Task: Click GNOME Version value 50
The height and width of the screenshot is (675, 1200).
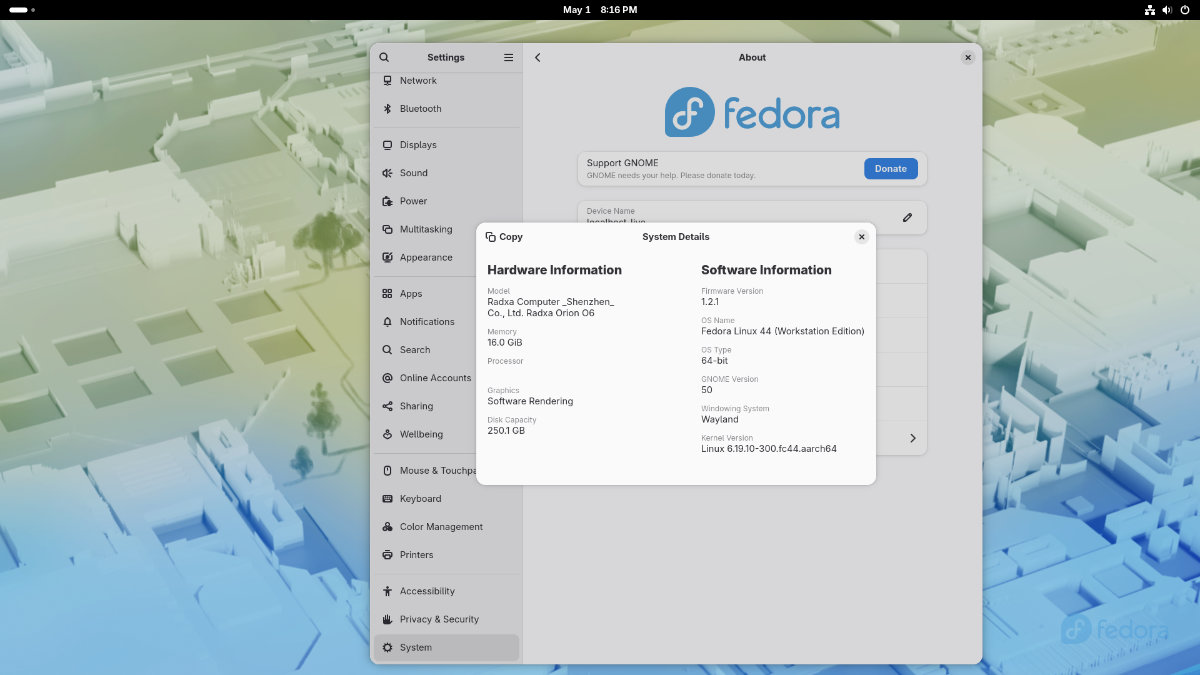Action: 707,390
